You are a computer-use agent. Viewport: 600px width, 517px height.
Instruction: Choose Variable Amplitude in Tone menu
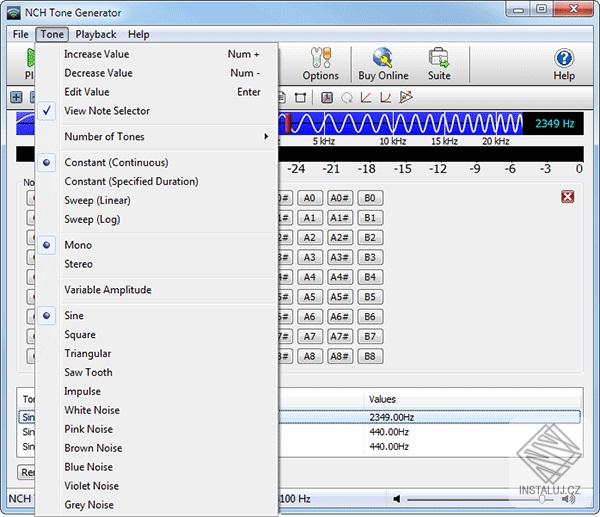coord(157,290)
